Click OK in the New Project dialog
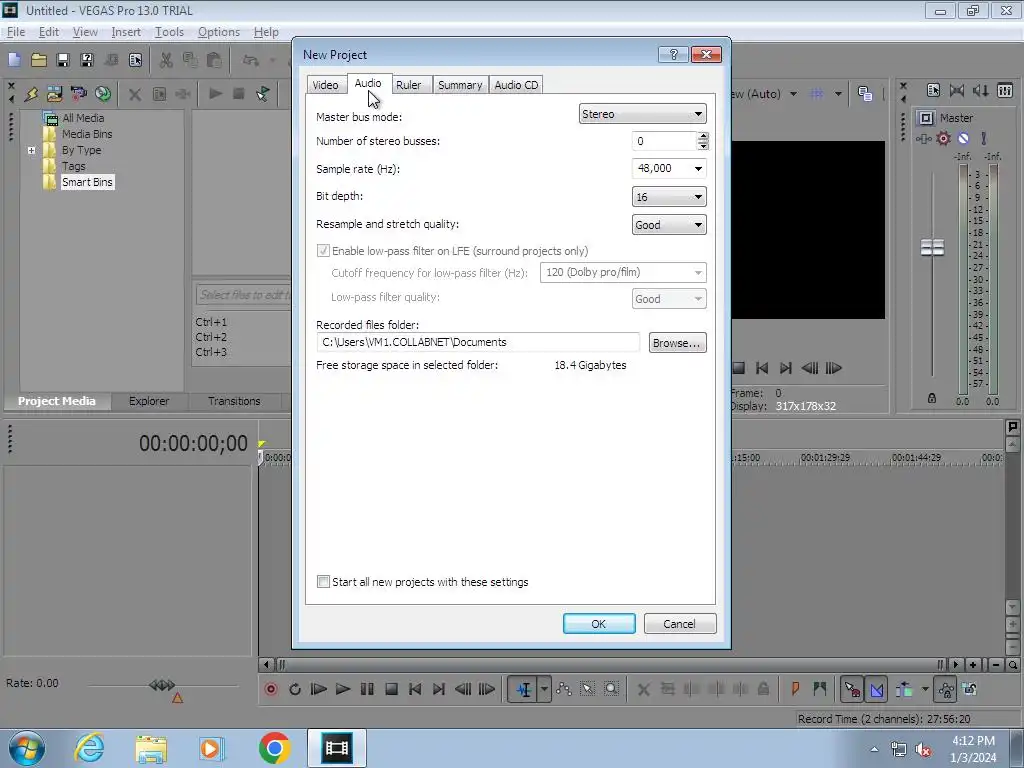This screenshot has width=1024, height=768. [599, 624]
